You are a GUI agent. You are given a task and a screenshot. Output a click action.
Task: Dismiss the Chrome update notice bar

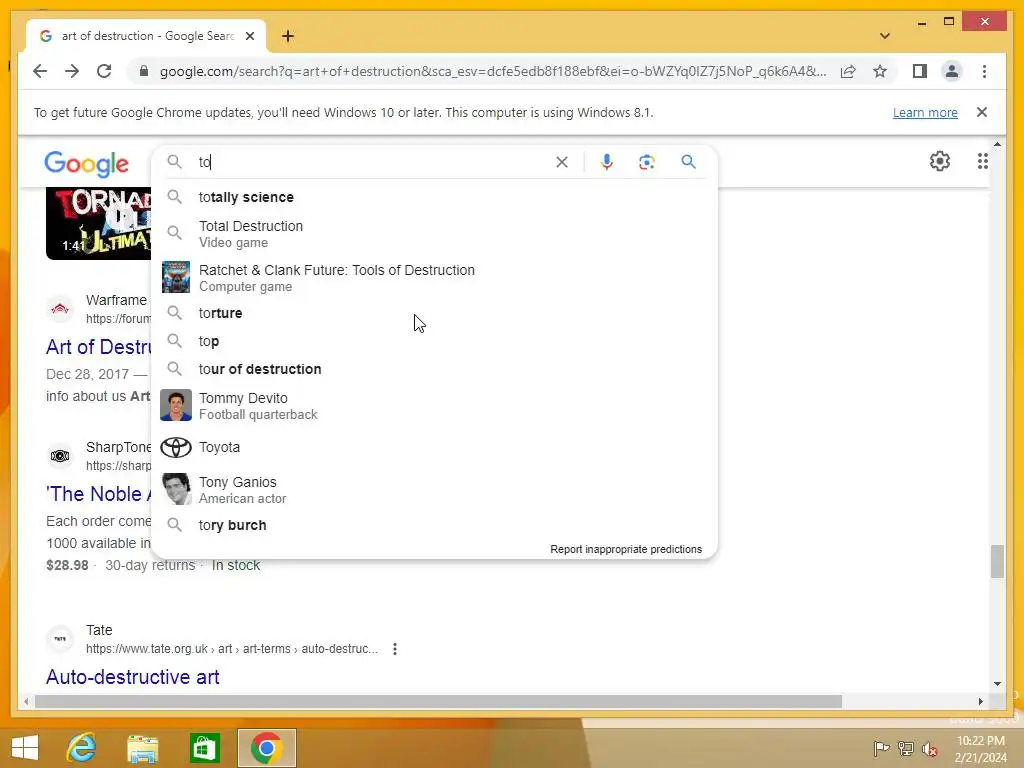982,112
